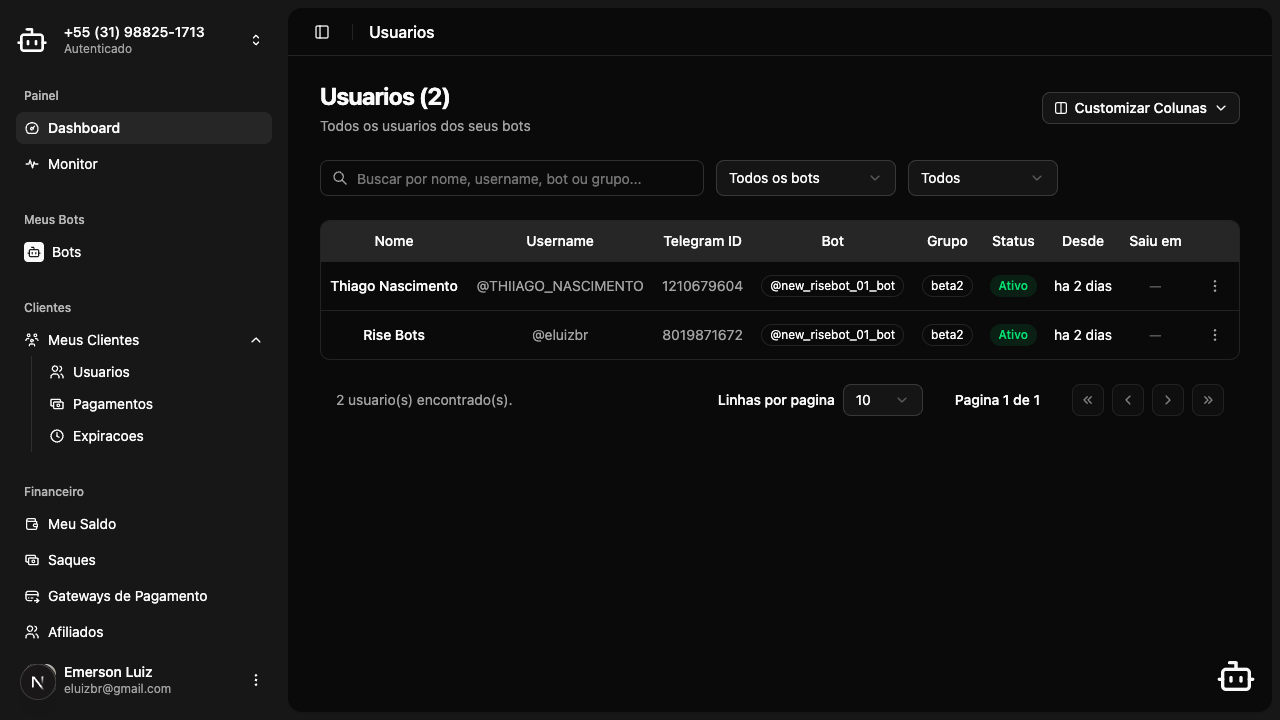Viewport: 1280px width, 720px height.
Task: Click username @eluizbr
Action: [x=560, y=335]
